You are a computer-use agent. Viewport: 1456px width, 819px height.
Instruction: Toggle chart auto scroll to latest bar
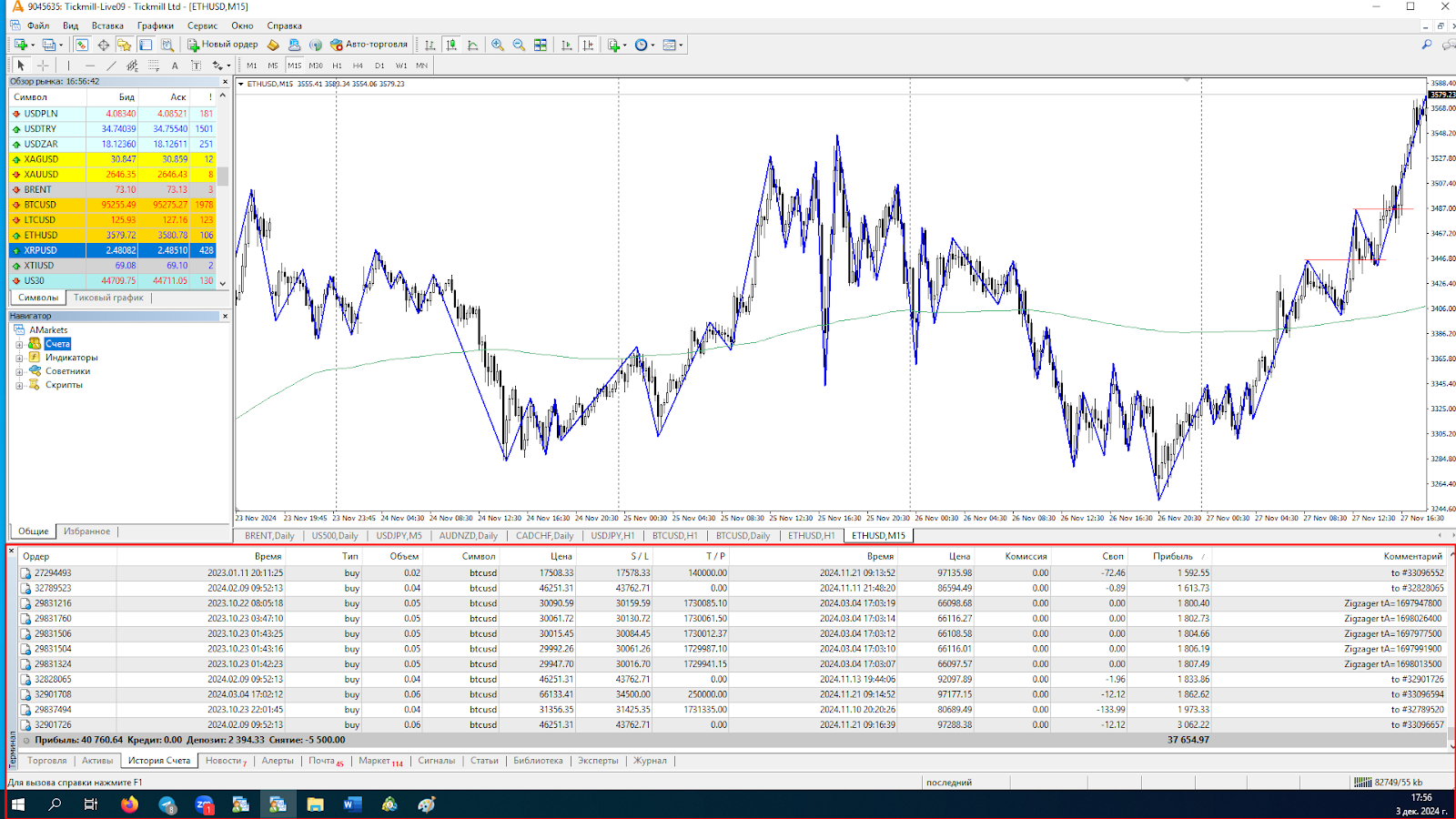pyautogui.click(x=567, y=45)
